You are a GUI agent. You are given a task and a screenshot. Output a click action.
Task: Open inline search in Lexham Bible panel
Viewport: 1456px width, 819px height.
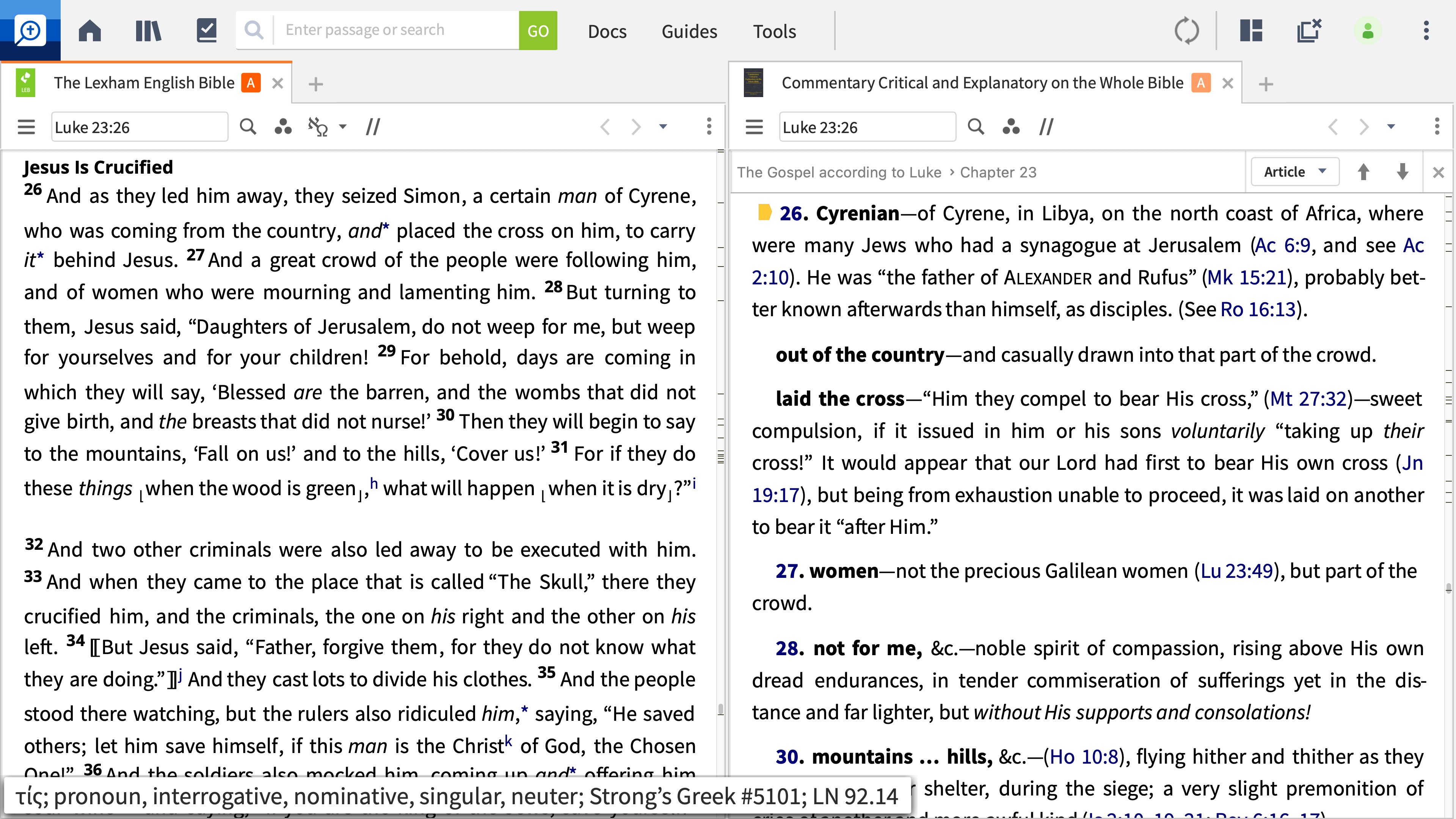coord(248,126)
